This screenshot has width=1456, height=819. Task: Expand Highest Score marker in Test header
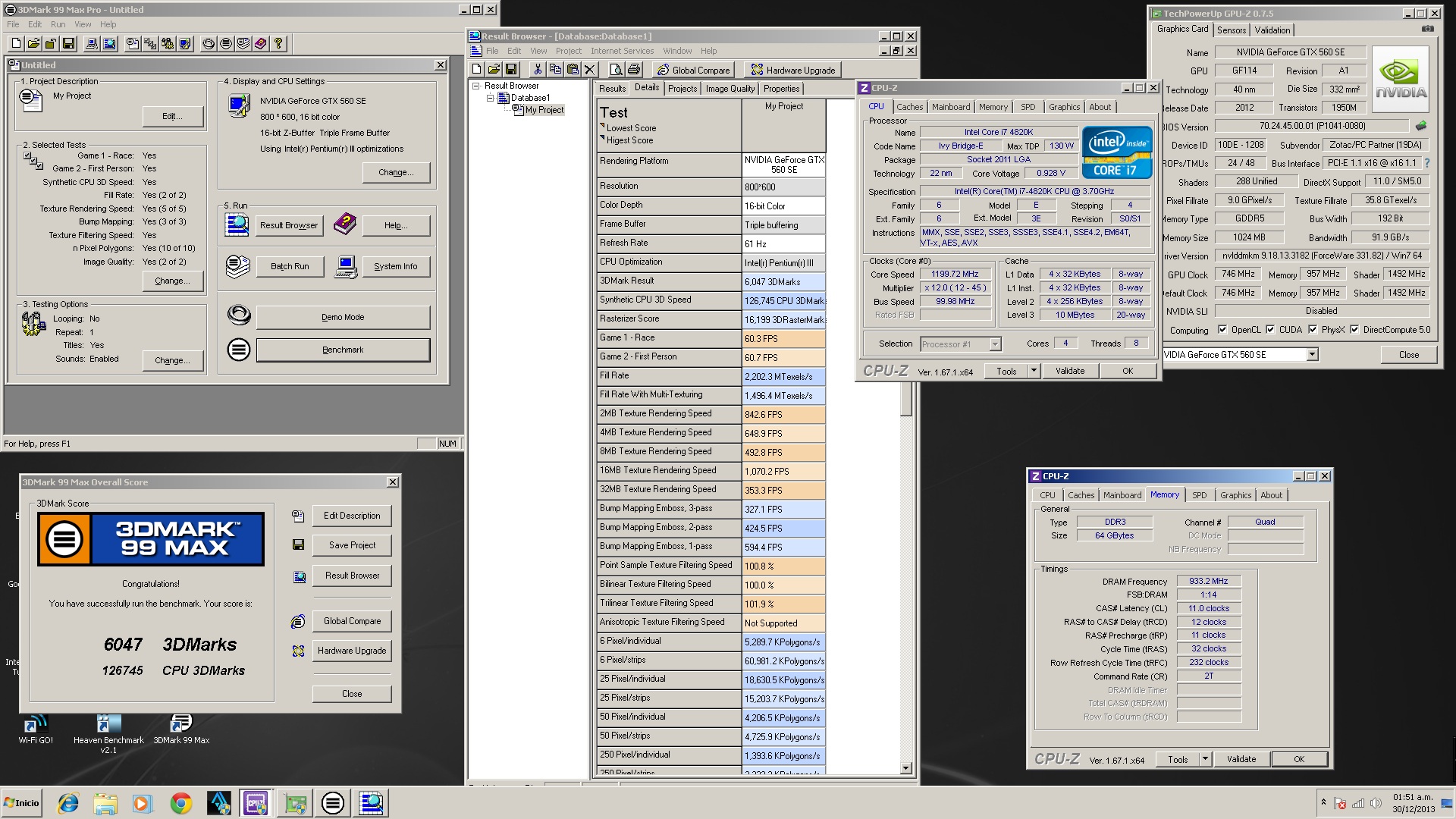click(x=602, y=138)
